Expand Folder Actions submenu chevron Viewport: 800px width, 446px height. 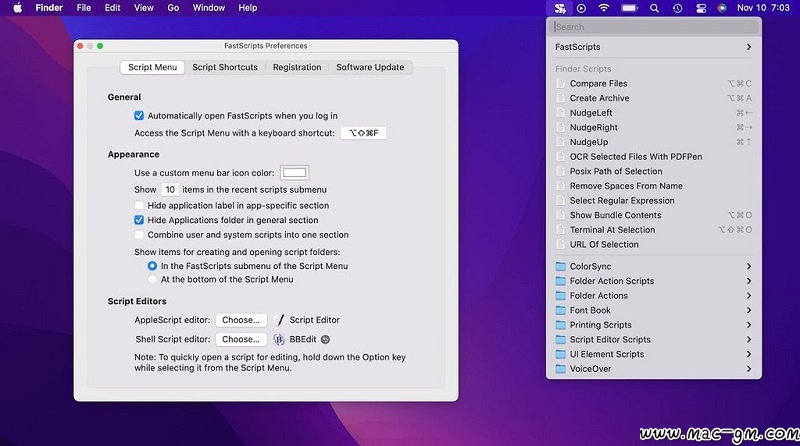pyautogui.click(x=748, y=295)
